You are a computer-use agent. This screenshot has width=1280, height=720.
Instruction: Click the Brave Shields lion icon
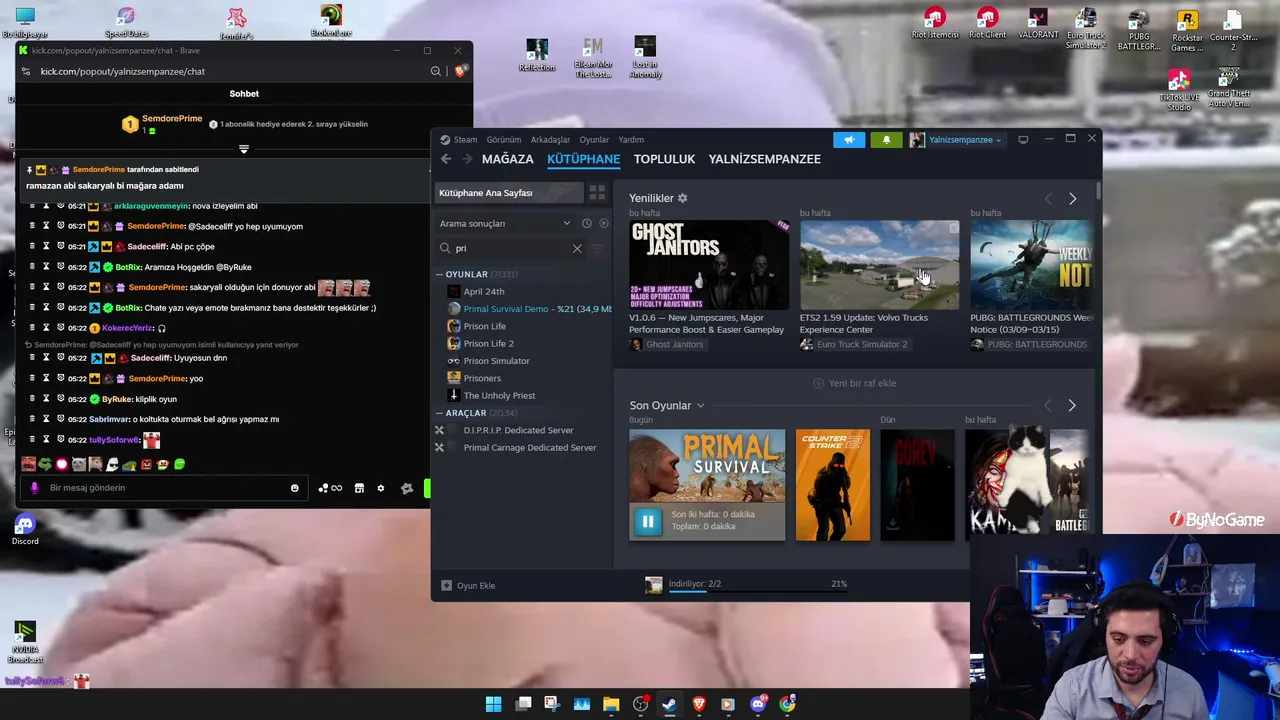[x=460, y=71]
